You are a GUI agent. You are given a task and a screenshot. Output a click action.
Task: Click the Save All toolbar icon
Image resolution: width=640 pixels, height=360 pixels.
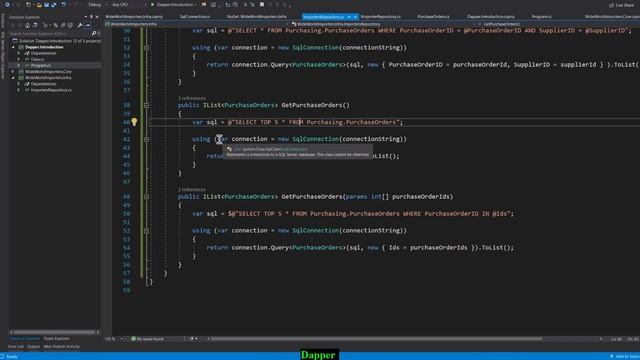(x=54, y=5)
